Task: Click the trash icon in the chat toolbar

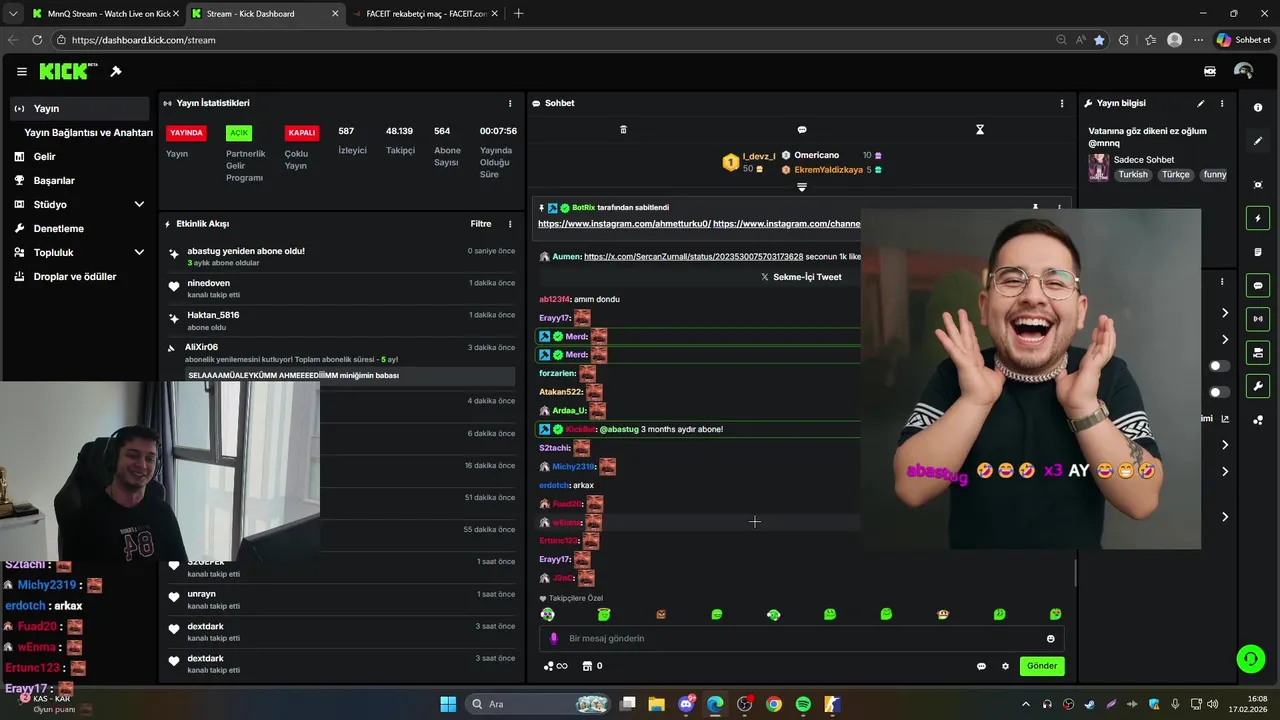Action: click(623, 130)
